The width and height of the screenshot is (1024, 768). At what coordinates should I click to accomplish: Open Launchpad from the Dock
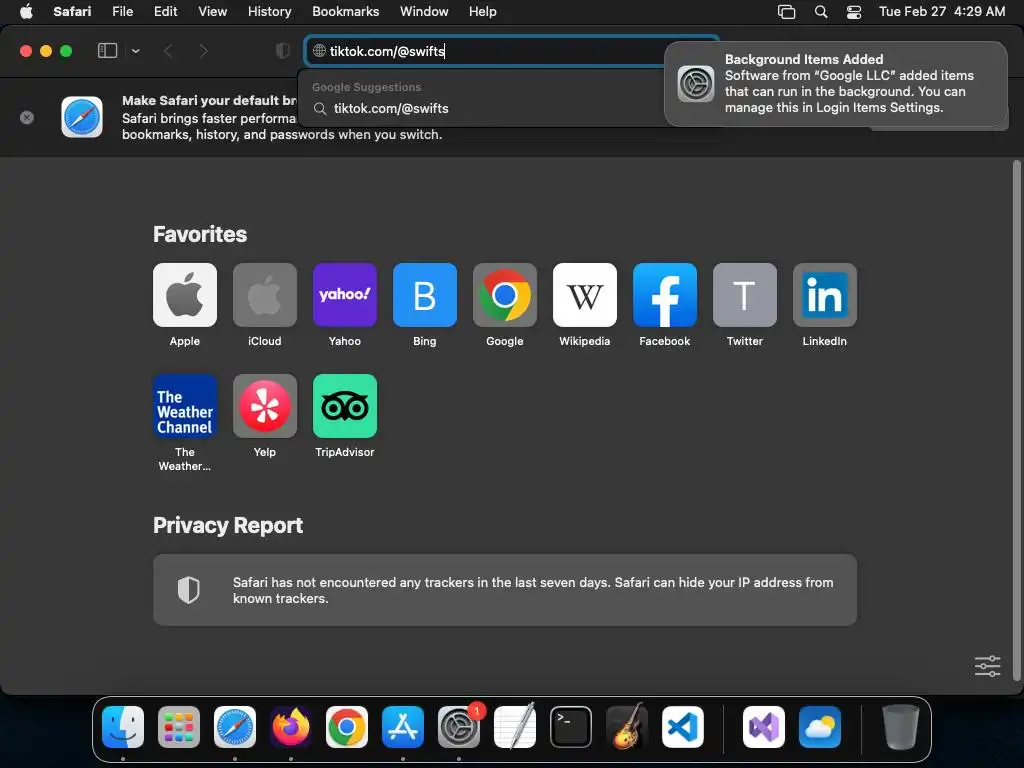click(179, 727)
